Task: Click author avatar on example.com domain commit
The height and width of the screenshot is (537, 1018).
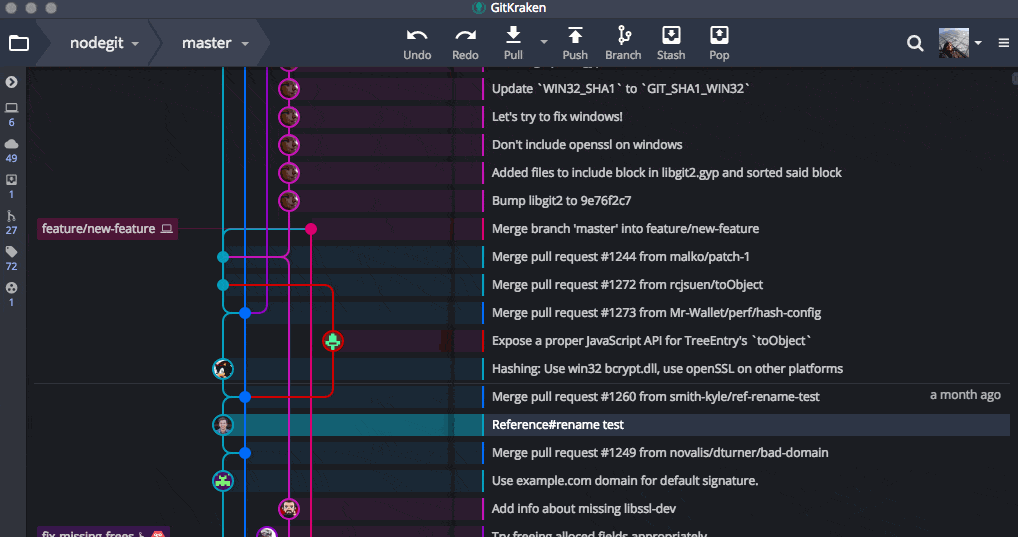Action: 223,481
